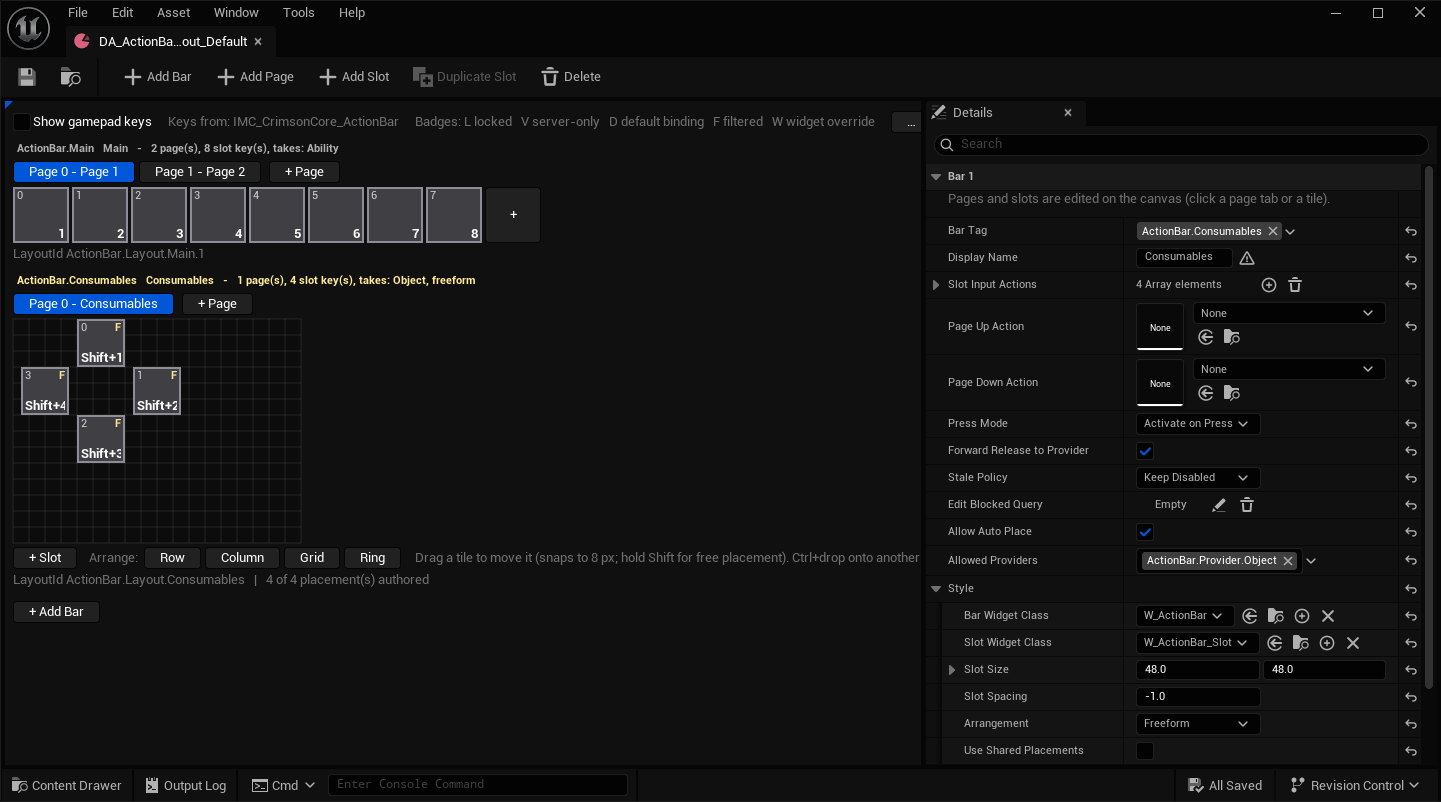Add a new element to Slot Input Actions
1441x802 pixels.
[x=1269, y=285]
